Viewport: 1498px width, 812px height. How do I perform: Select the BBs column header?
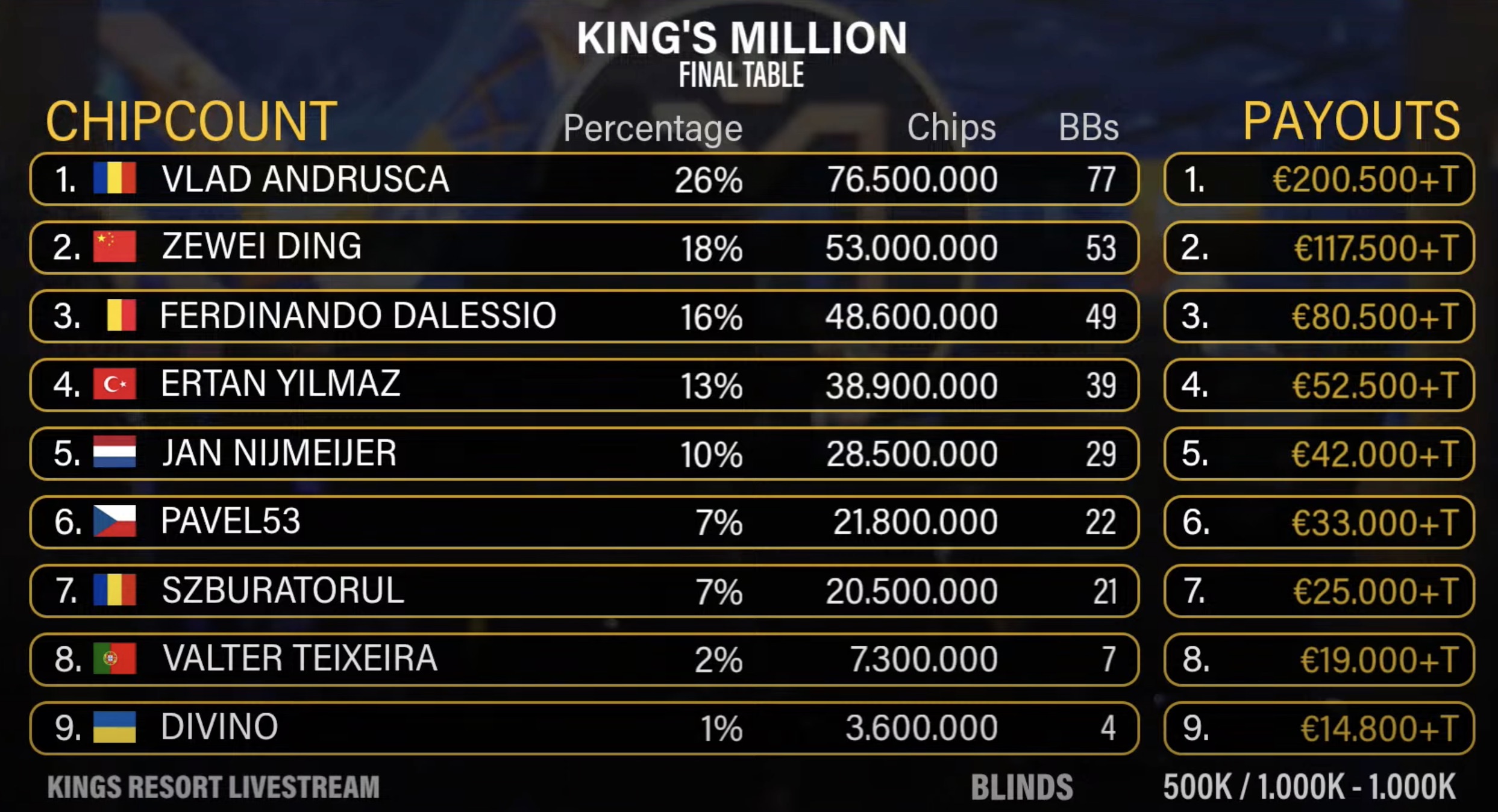pyautogui.click(x=1088, y=128)
